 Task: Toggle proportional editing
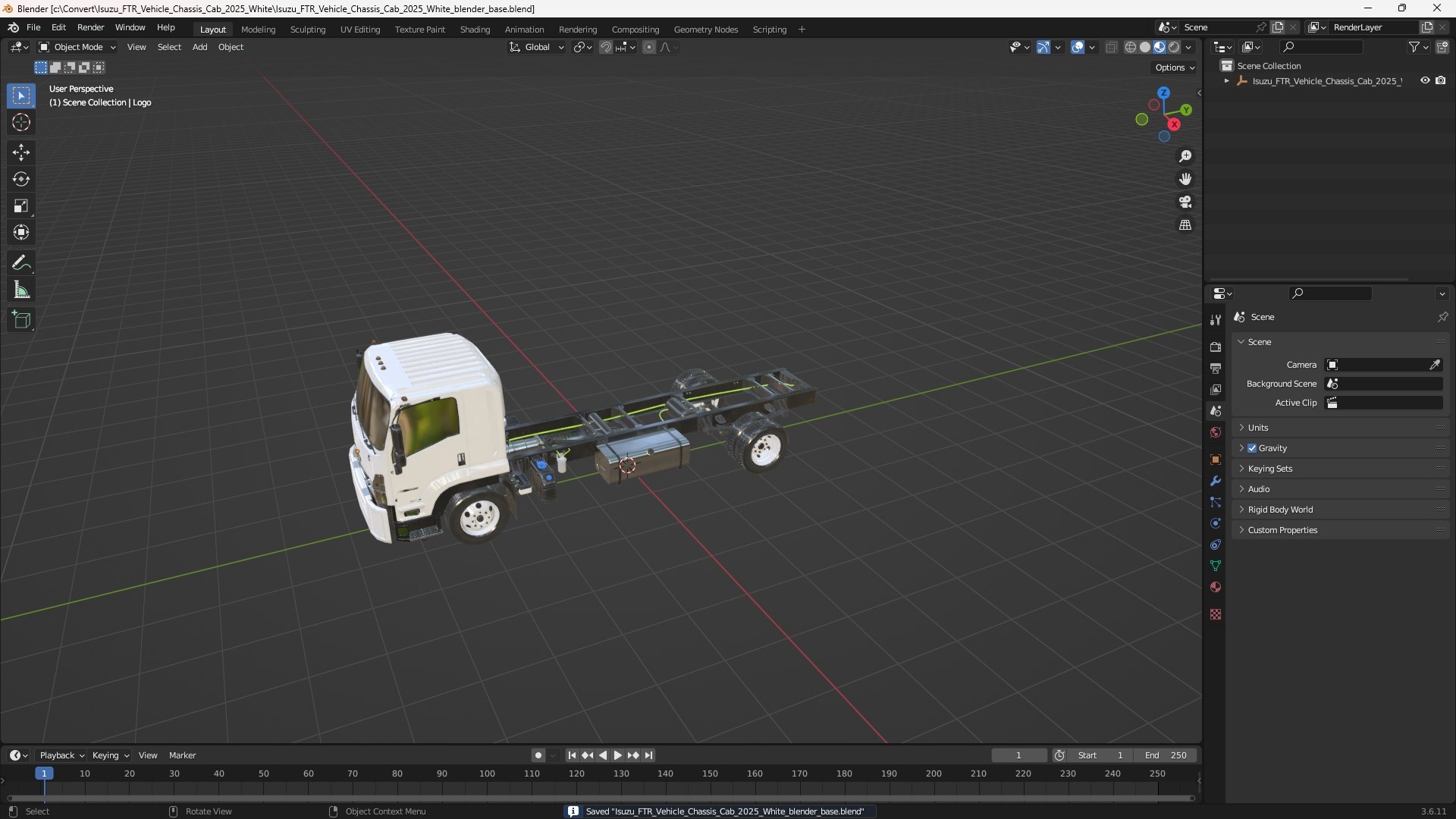[649, 47]
